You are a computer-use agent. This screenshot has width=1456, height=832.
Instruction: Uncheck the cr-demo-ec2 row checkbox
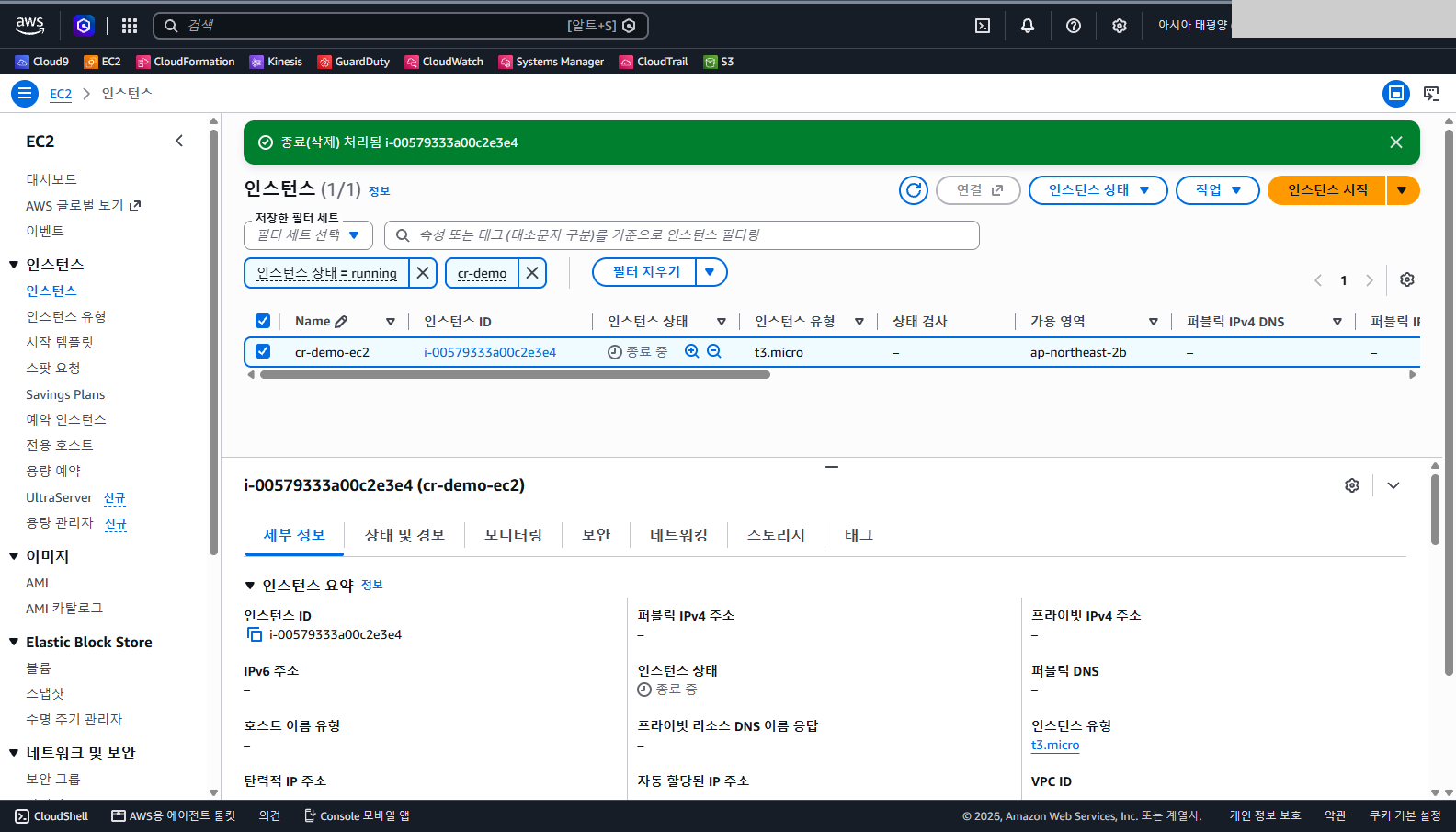263,351
